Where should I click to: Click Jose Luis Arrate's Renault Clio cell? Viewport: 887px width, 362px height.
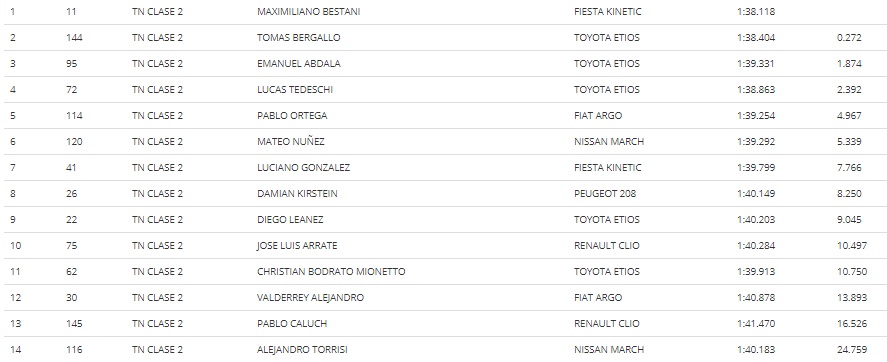(x=606, y=245)
